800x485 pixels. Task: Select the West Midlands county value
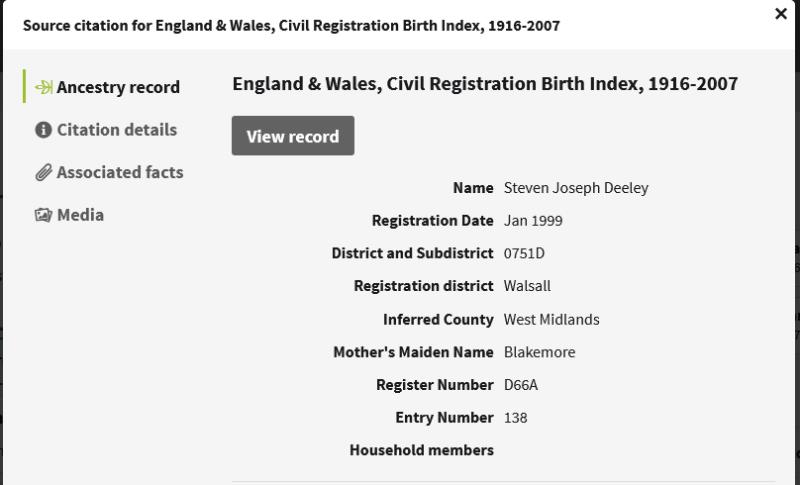(551, 319)
